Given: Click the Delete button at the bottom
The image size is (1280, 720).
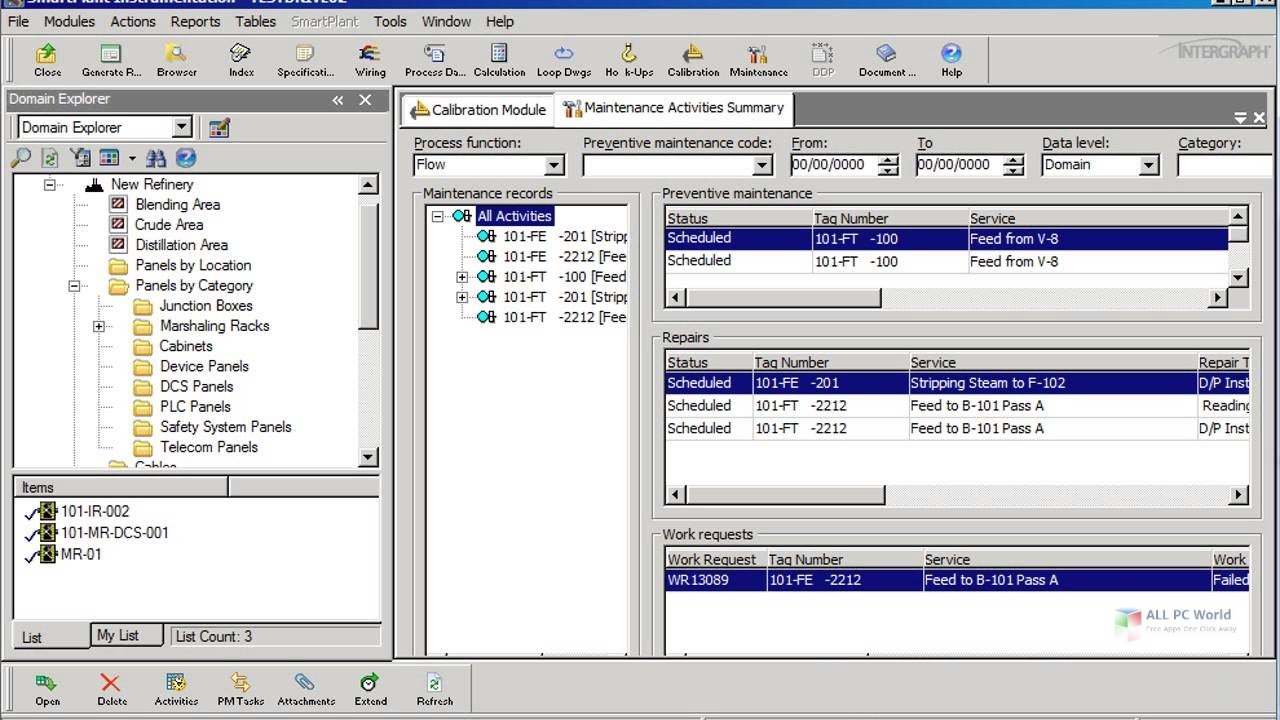Looking at the screenshot, I should [x=111, y=688].
